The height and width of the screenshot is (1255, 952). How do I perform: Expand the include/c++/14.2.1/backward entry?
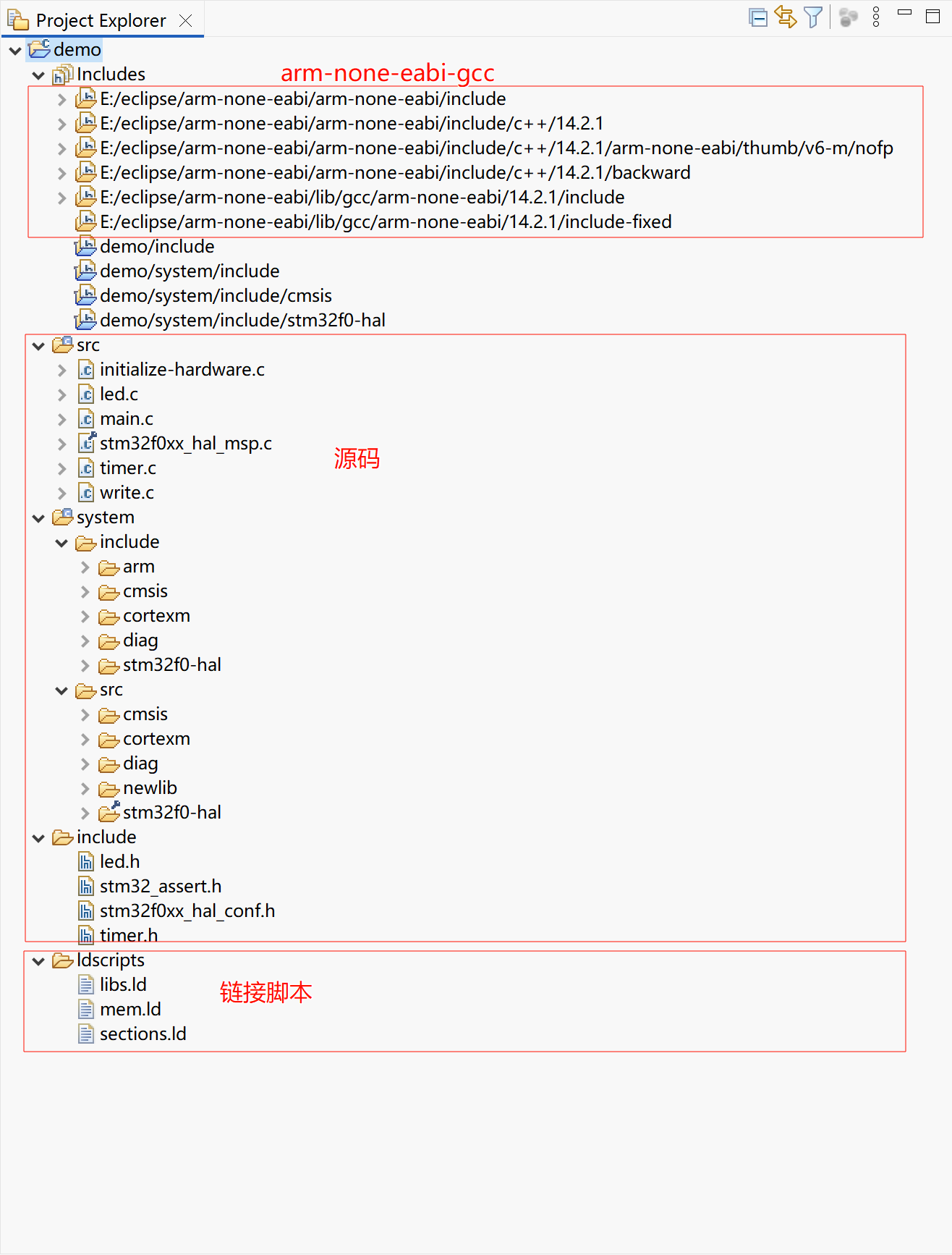point(61,173)
